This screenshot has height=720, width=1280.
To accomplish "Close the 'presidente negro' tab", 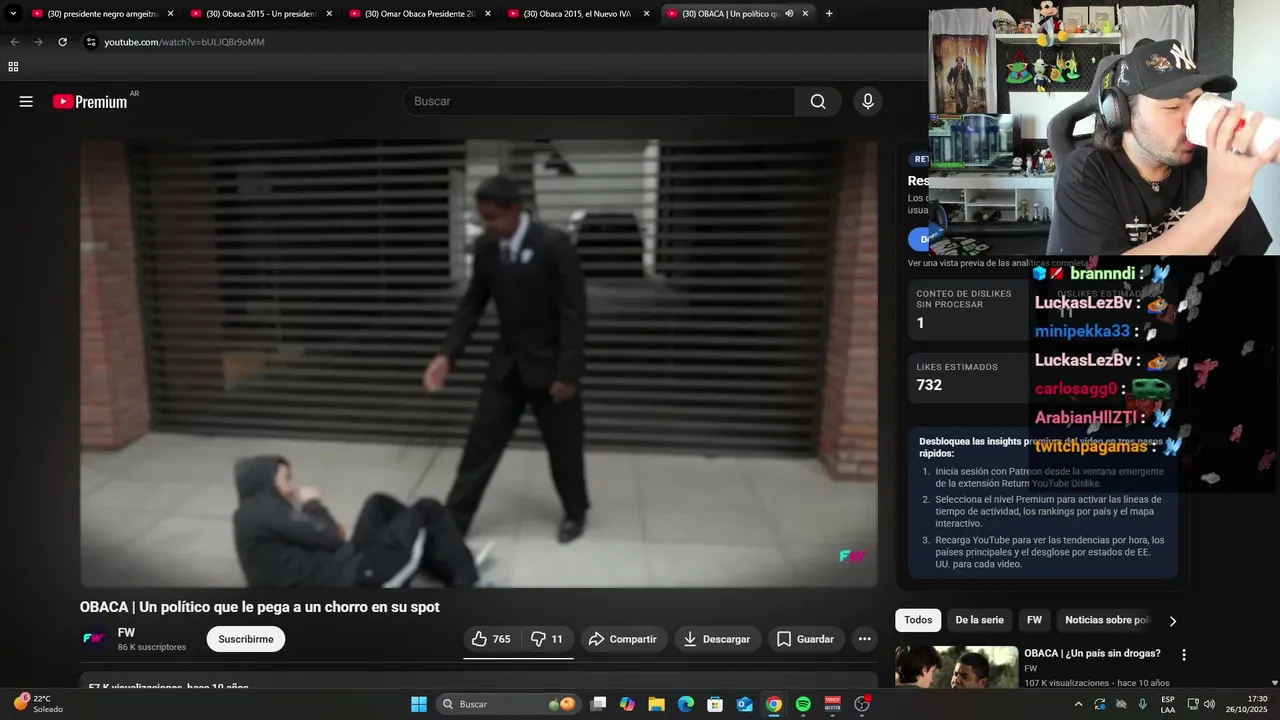I will pos(170,14).
